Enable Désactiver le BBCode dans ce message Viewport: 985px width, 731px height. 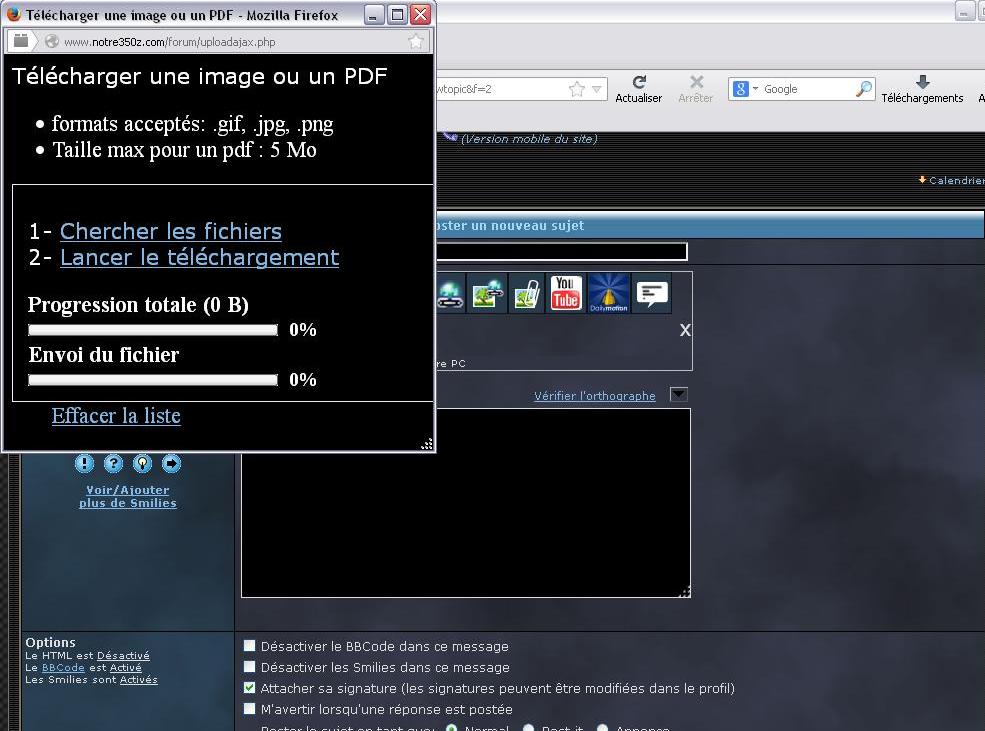coord(250,646)
